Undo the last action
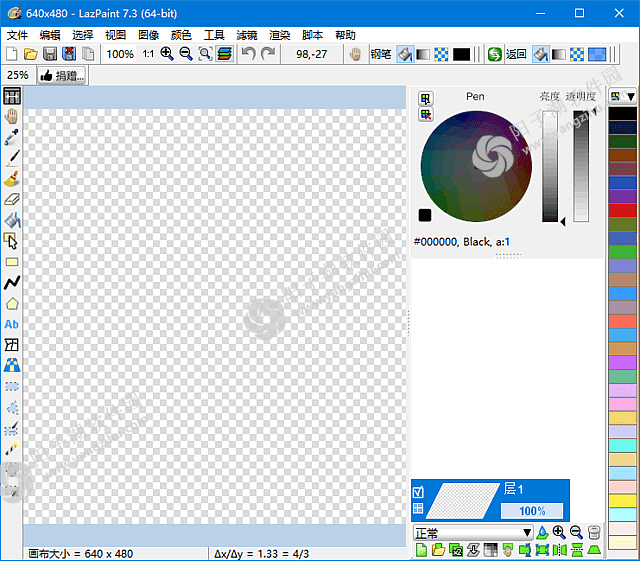640x561 pixels. (x=248, y=54)
